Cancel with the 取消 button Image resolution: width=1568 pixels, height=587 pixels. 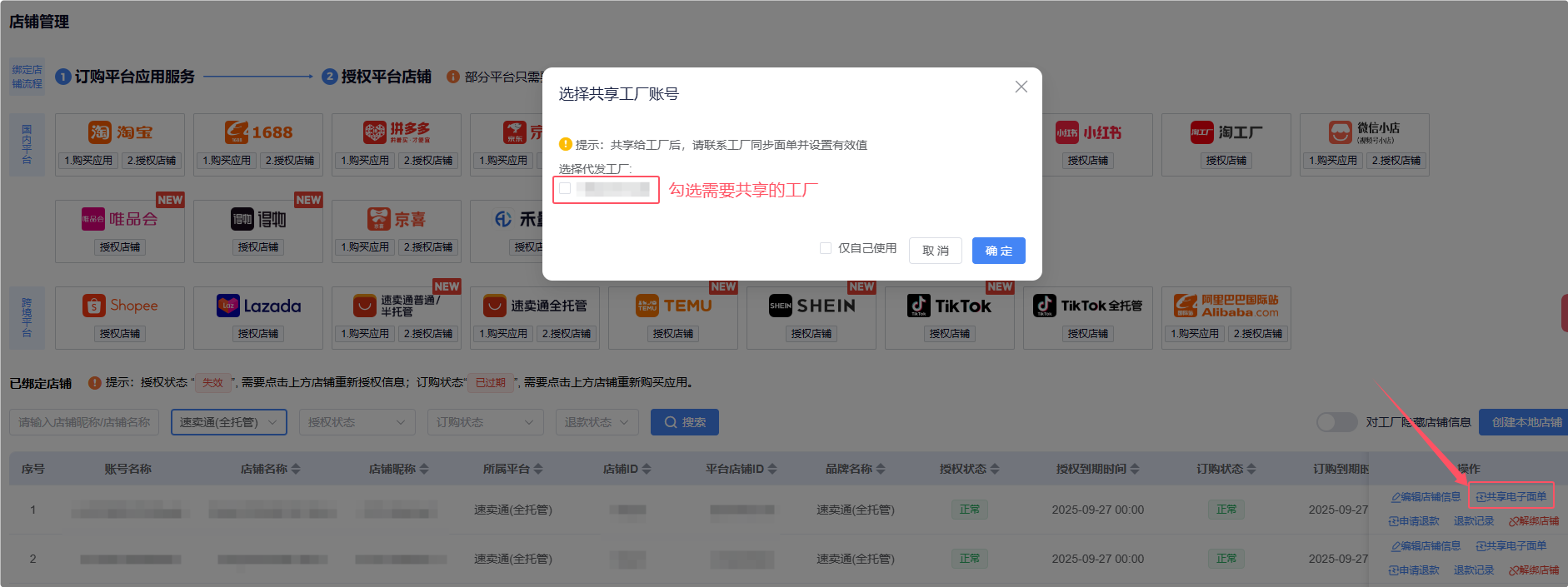(x=936, y=251)
